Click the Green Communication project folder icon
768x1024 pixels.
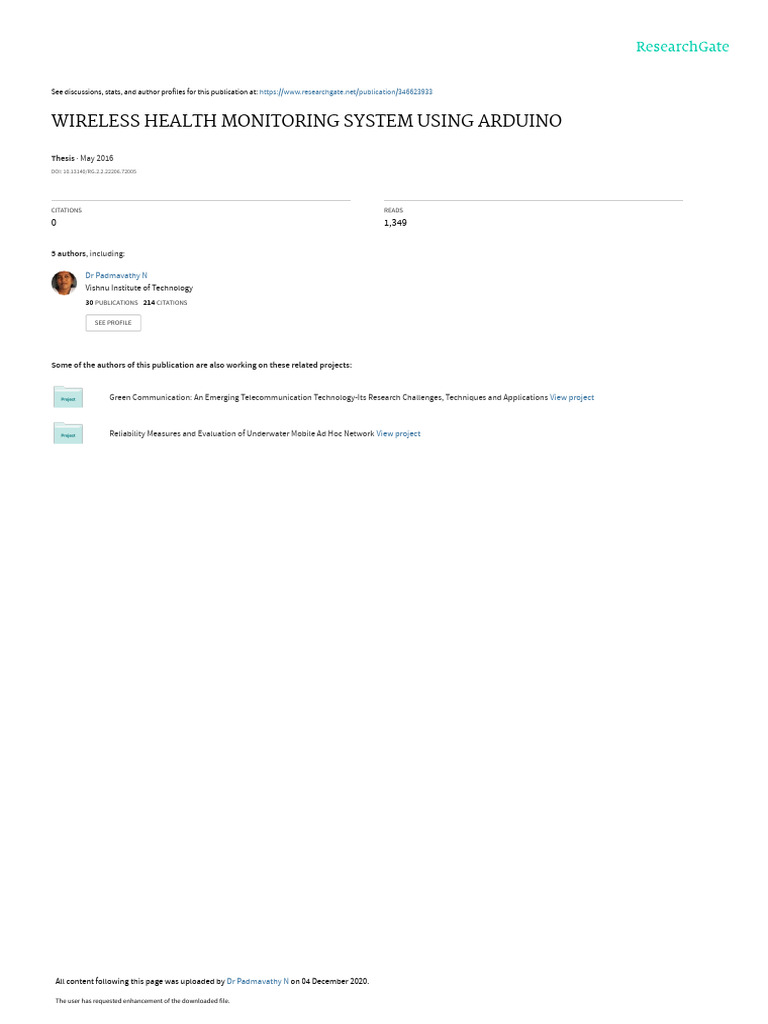pyautogui.click(x=68, y=397)
